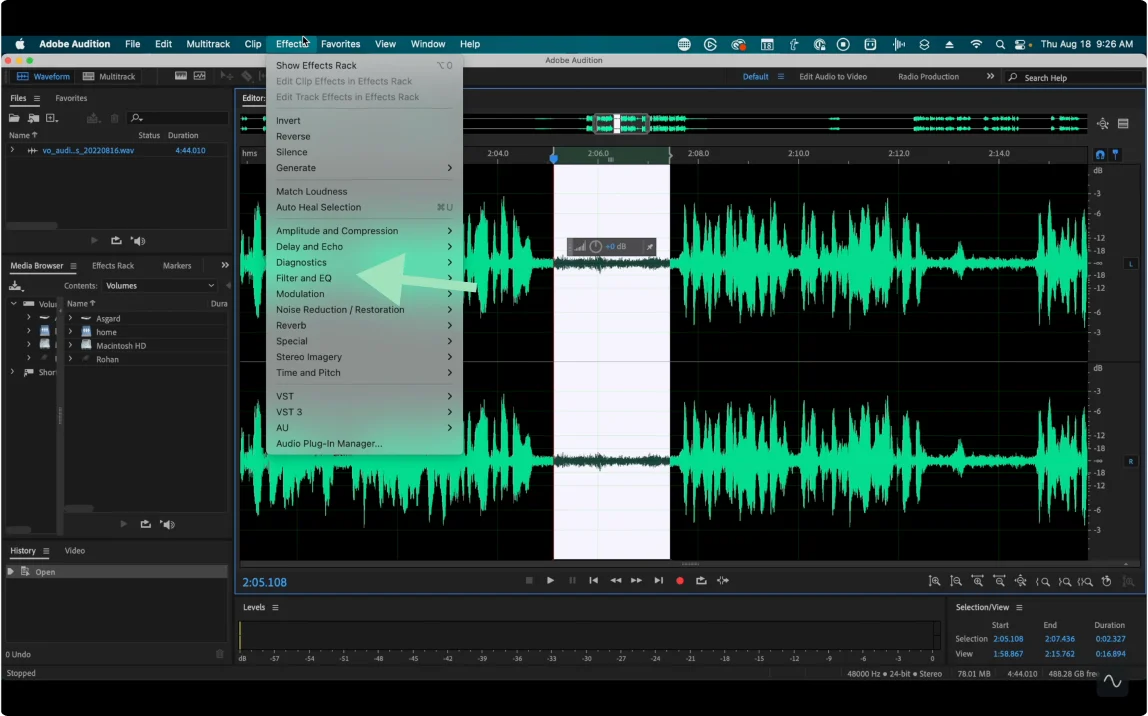Open Noise Reduction / Restoration submenu
The width and height of the screenshot is (1148, 716).
364,310
